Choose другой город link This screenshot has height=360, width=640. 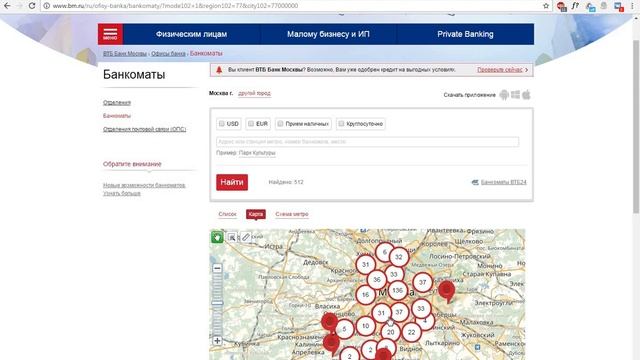pyautogui.click(x=254, y=93)
